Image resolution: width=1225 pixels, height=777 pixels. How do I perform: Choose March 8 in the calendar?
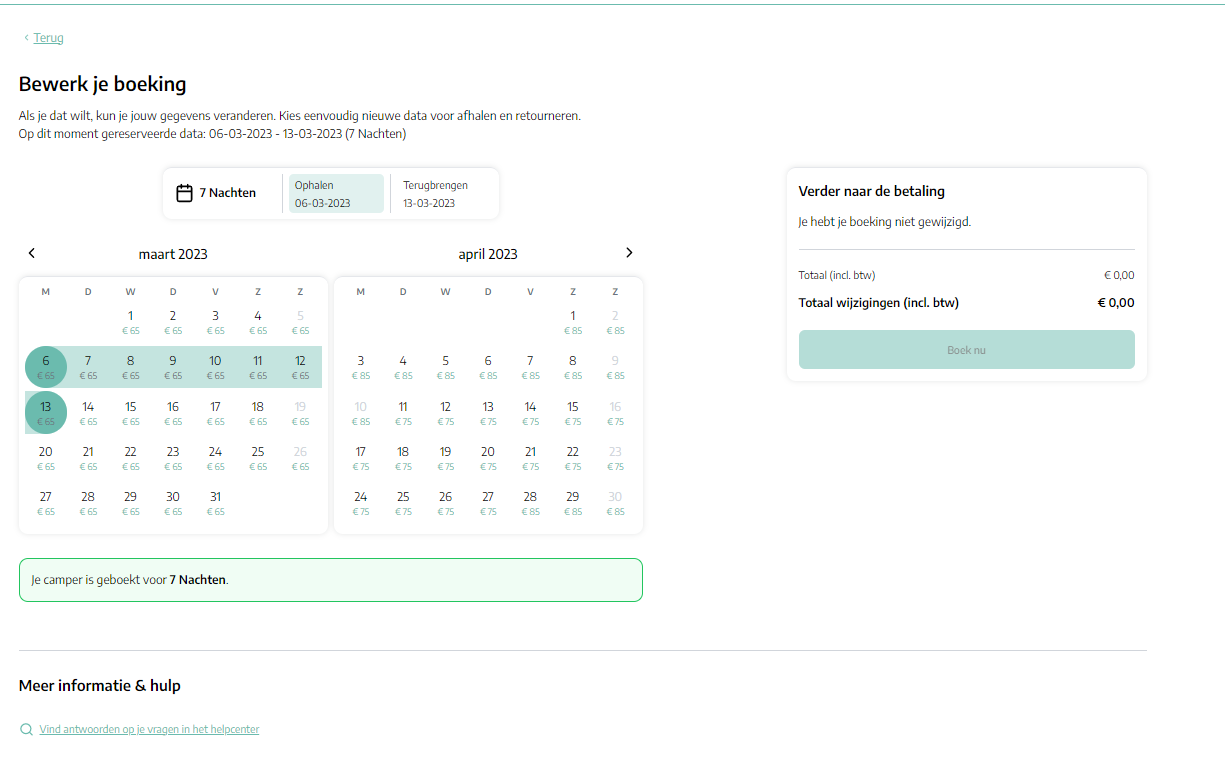131,367
